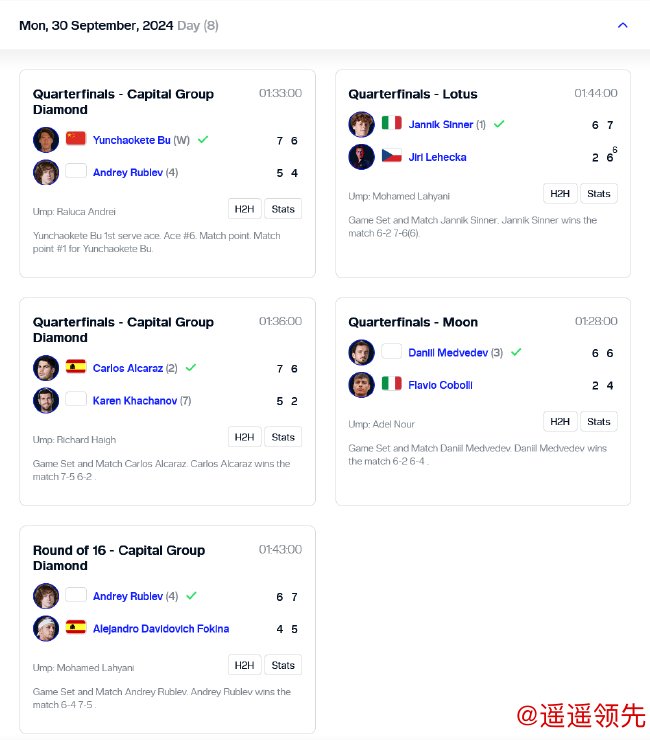The image size is (650, 740).
Task: Go to Alejandro Davidovich Fokina's profile
Action: [x=161, y=629]
